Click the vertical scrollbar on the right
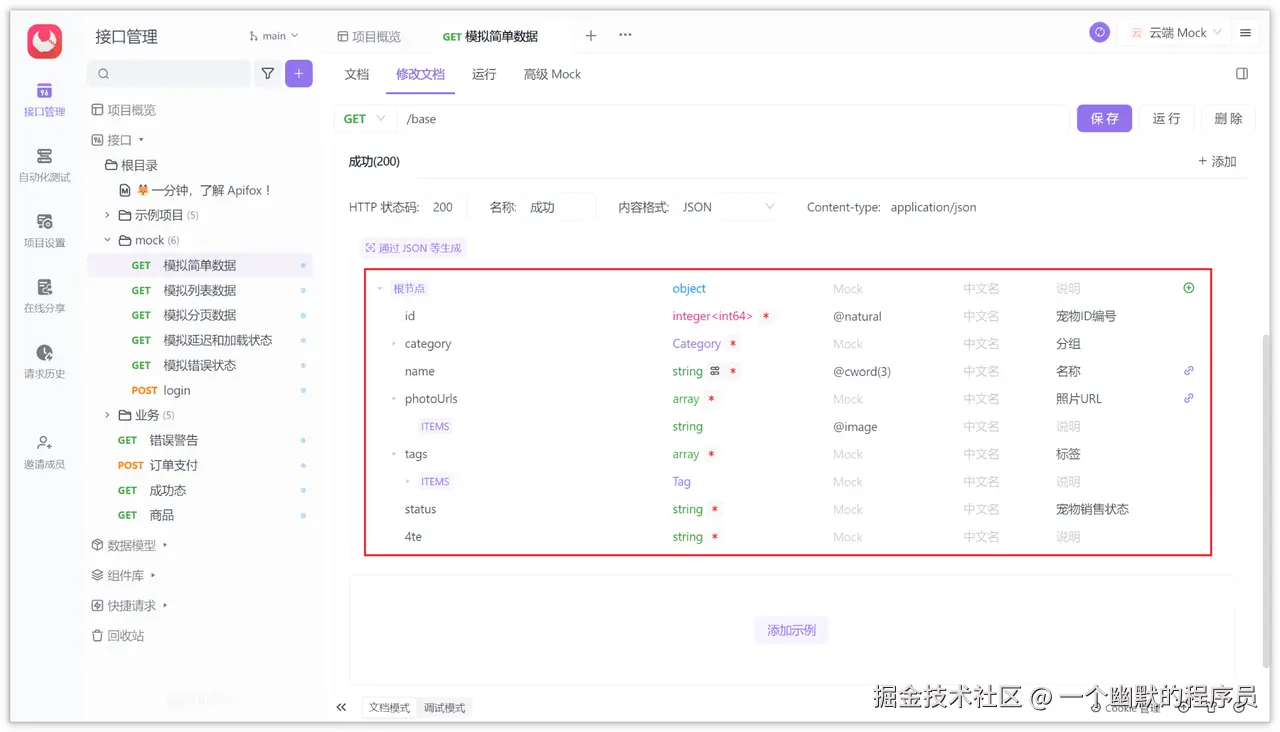Image resolution: width=1280 pixels, height=732 pixels. tap(1265, 500)
